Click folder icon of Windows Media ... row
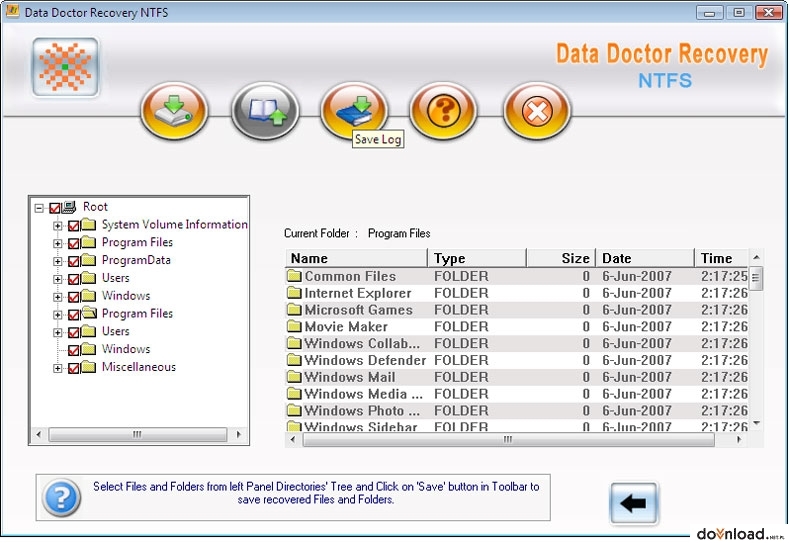The width and height of the screenshot is (790, 543). [x=294, y=393]
